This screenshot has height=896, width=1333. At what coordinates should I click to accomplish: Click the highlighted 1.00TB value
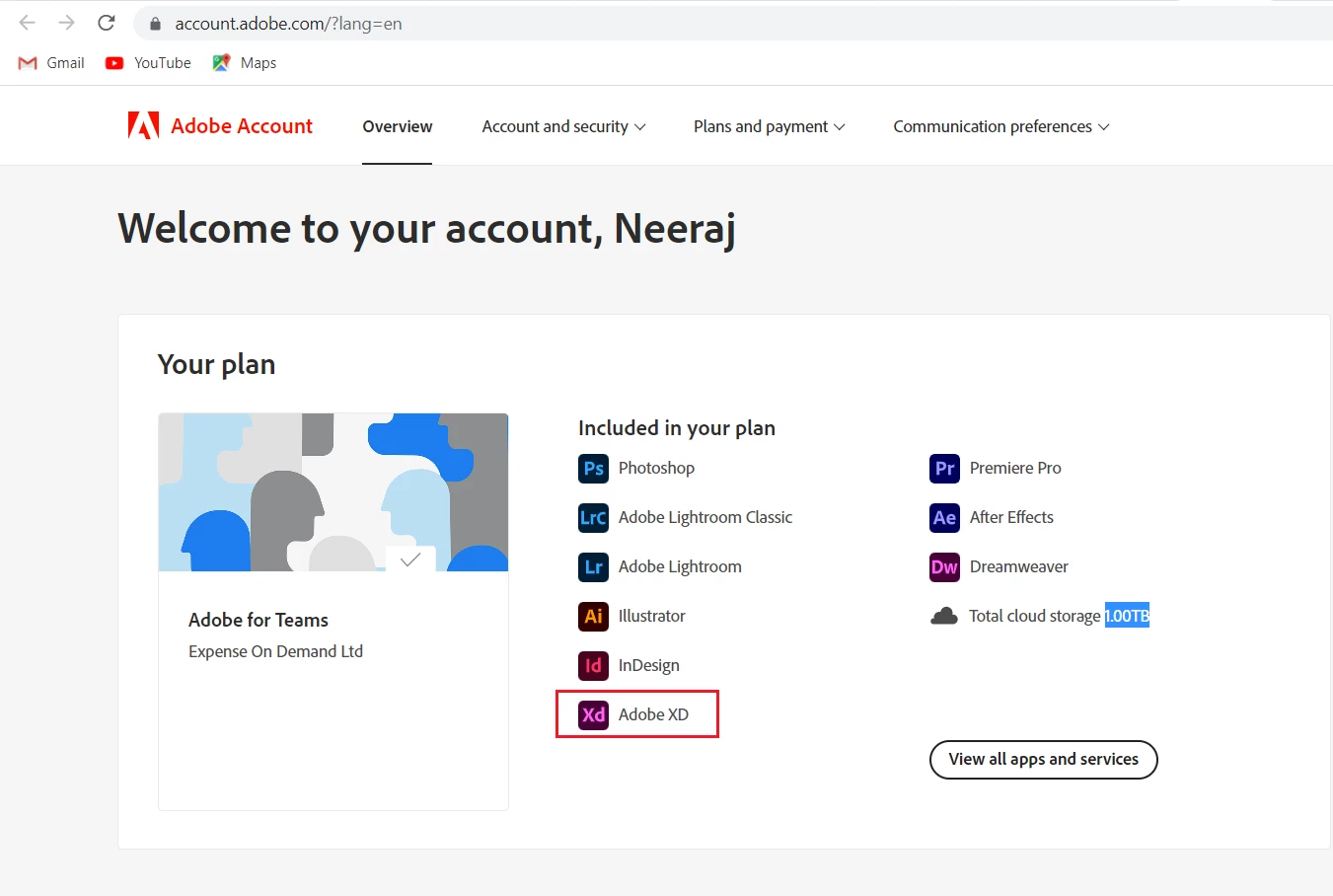pos(1127,616)
